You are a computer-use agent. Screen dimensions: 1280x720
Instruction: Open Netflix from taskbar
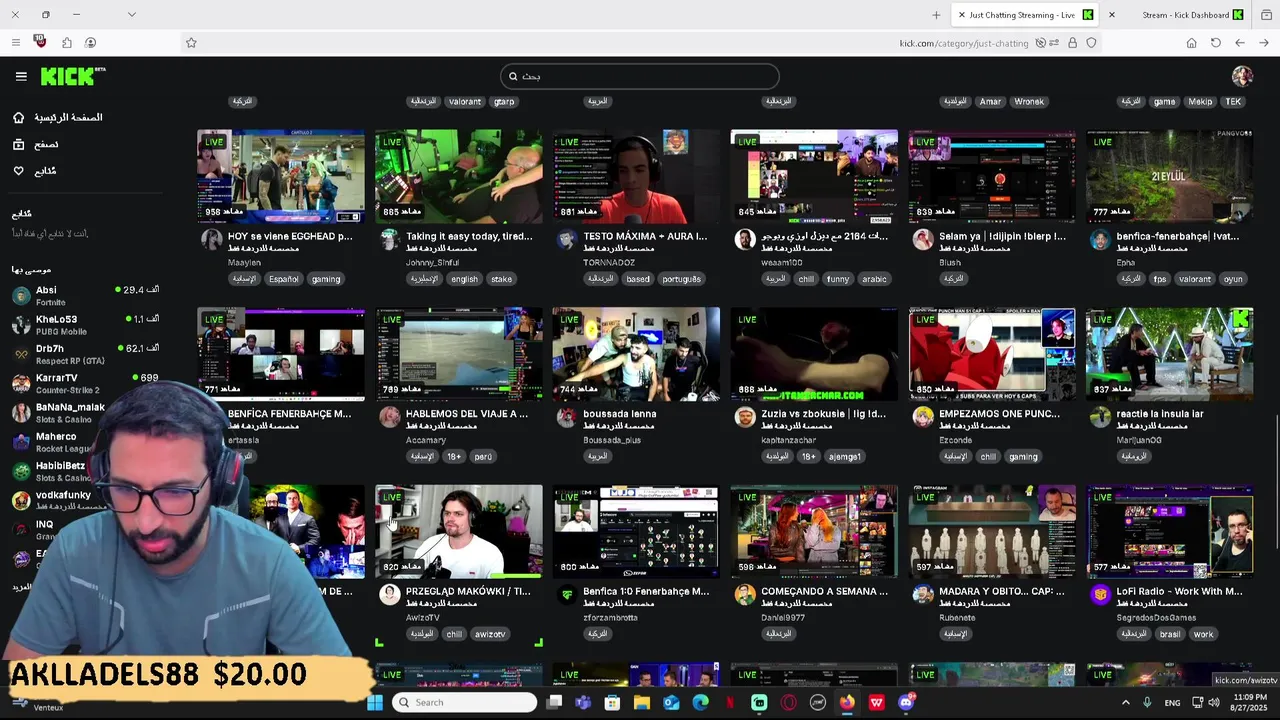pos(730,702)
